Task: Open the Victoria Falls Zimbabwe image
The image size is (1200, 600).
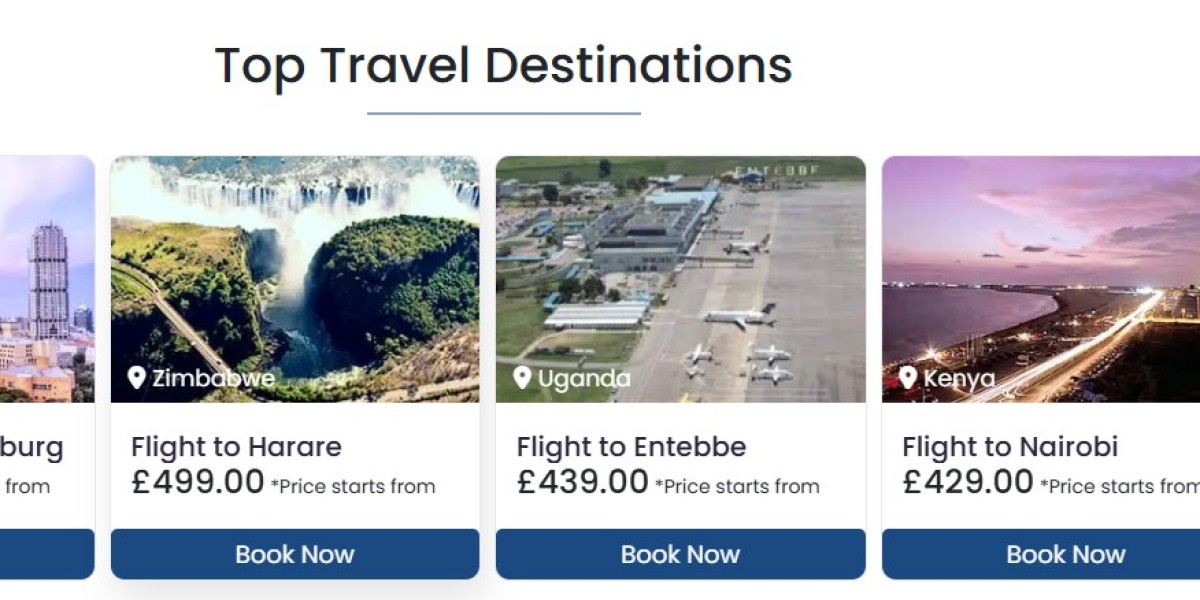Action: point(295,270)
